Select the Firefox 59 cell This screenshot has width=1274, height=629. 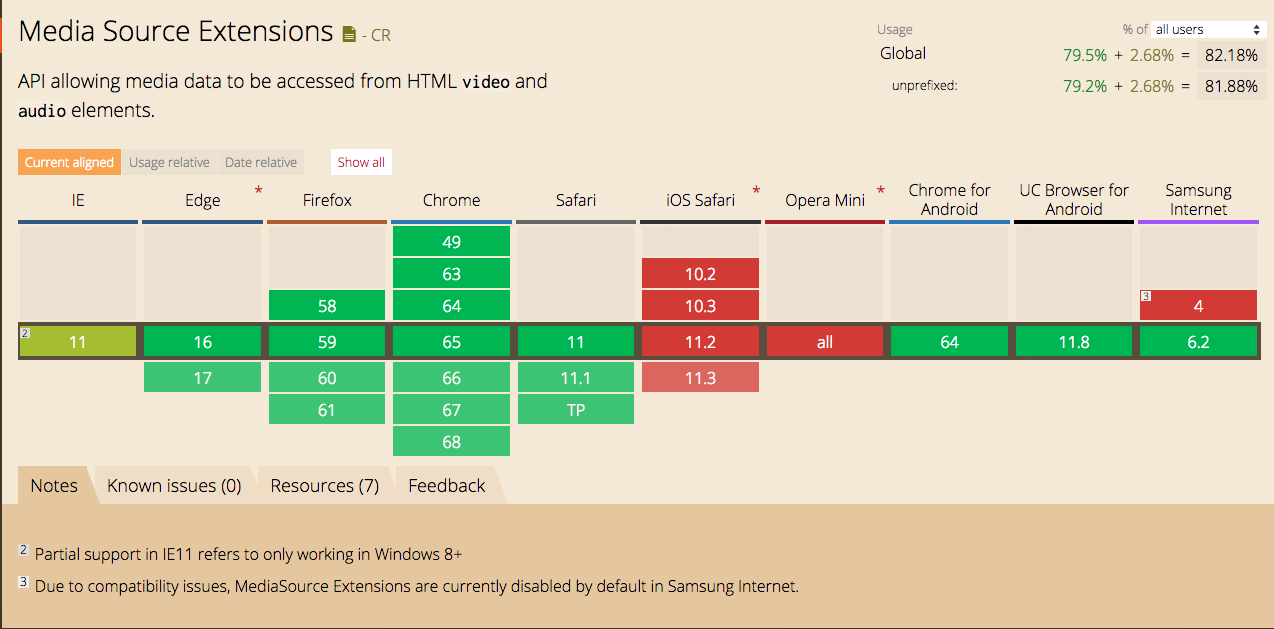[327, 342]
